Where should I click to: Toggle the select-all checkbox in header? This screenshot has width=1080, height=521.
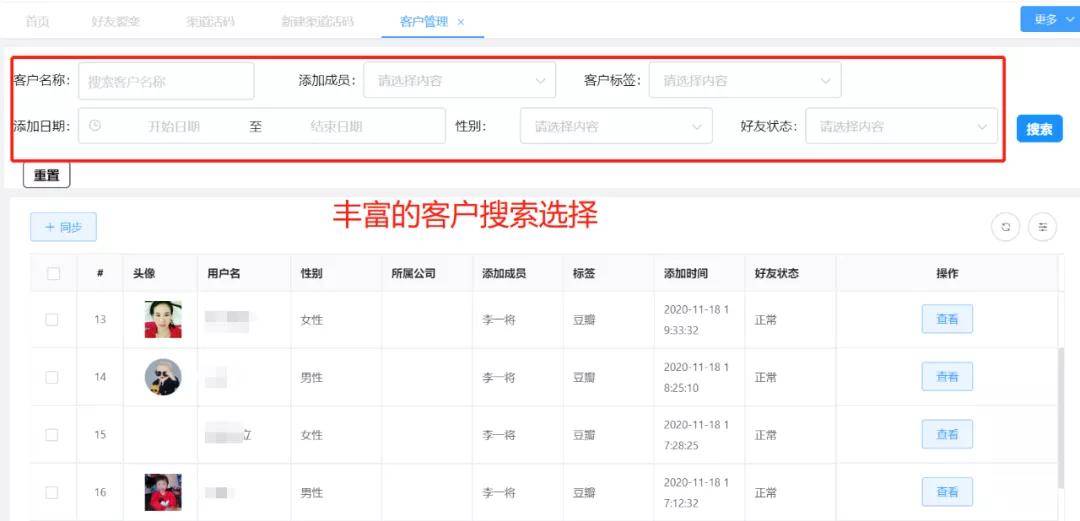coord(53,274)
